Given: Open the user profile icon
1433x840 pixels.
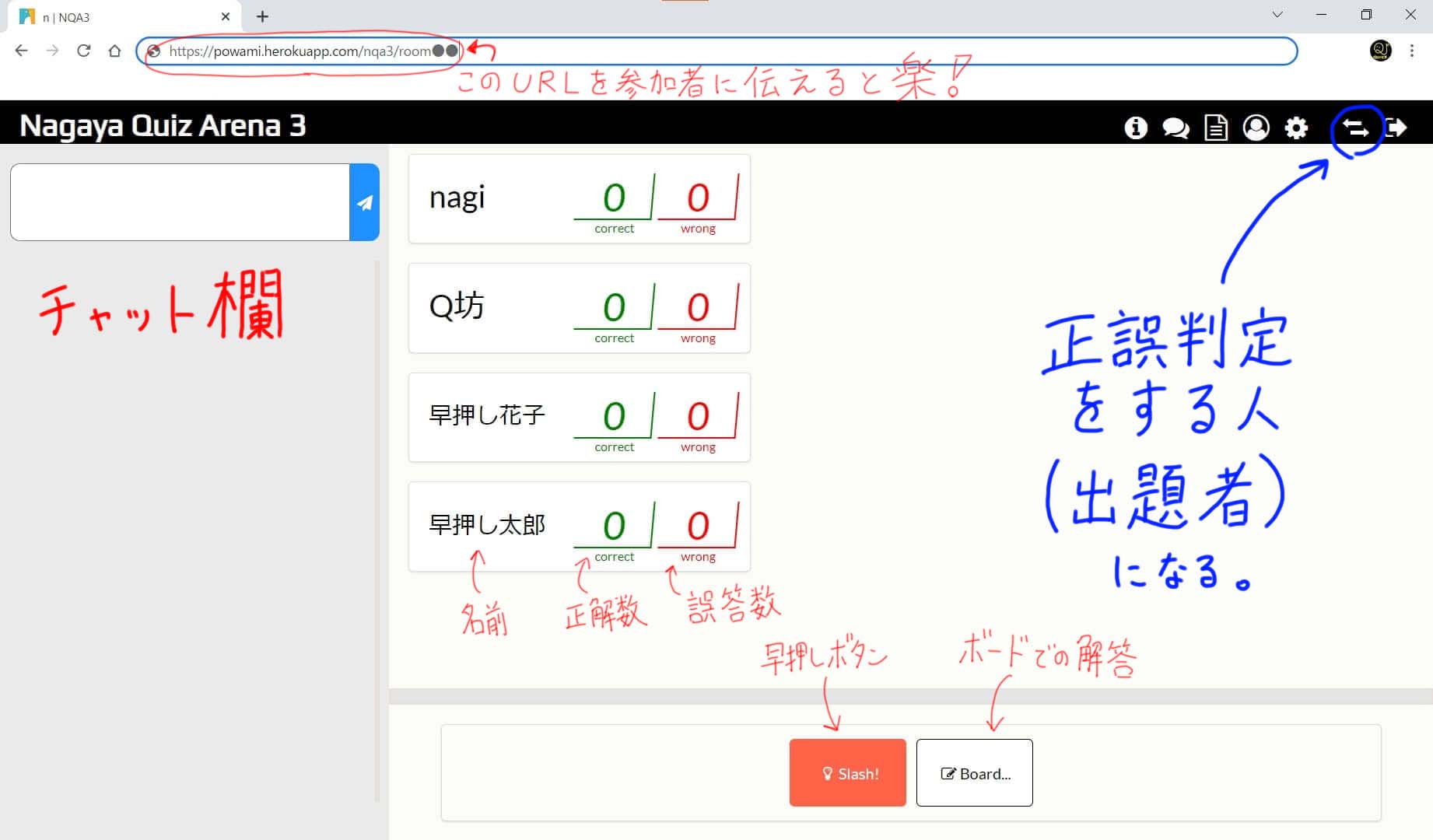Looking at the screenshot, I should click(1256, 128).
